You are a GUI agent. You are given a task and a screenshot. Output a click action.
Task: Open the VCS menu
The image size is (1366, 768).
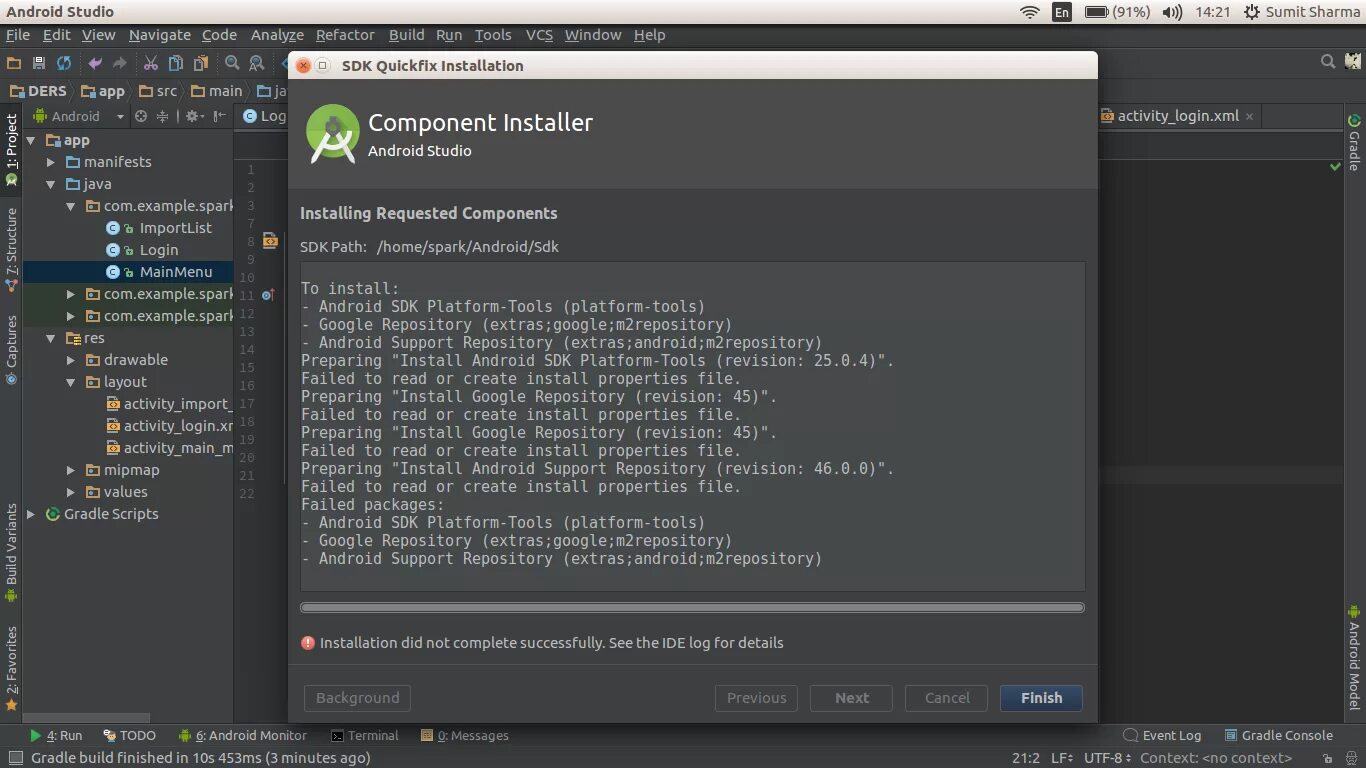[539, 35]
